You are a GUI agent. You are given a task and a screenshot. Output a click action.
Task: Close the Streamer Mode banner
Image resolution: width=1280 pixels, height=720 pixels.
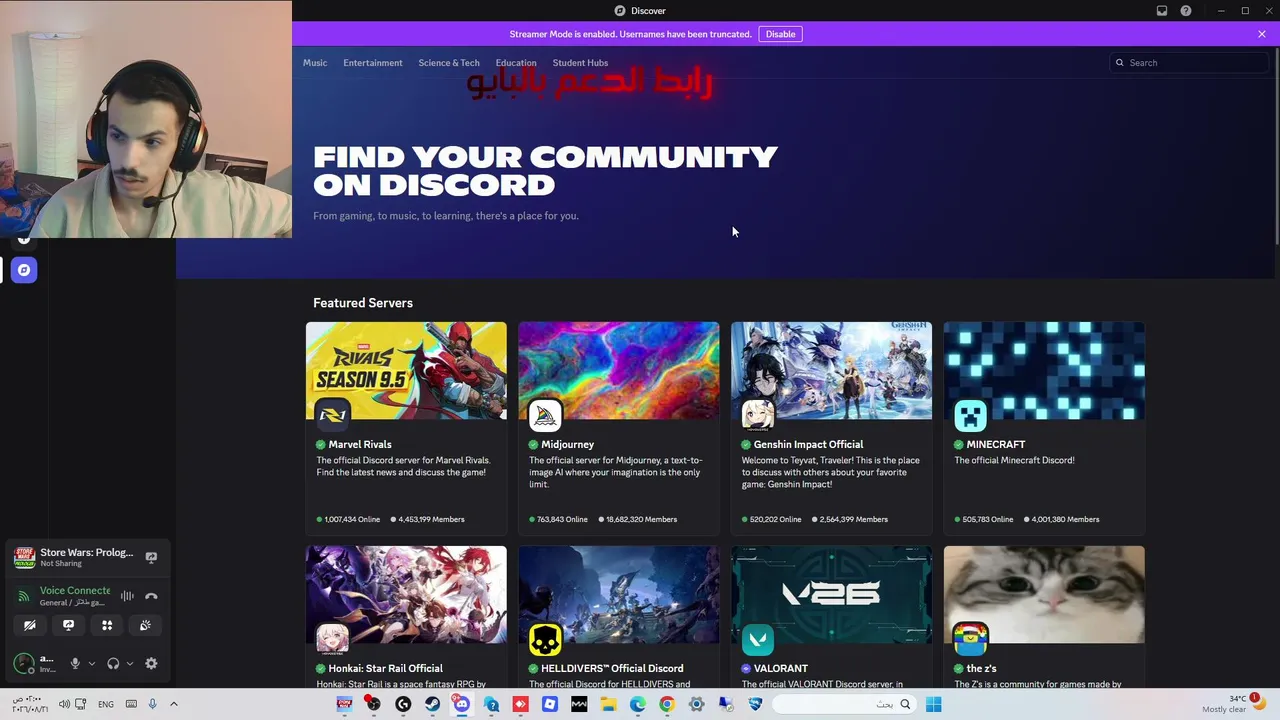click(1262, 34)
